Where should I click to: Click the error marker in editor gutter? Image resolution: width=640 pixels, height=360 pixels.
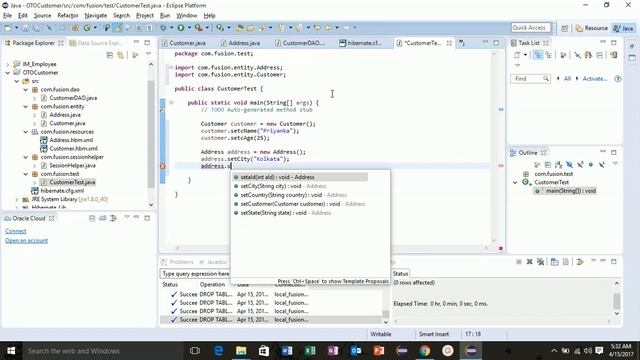[162, 166]
